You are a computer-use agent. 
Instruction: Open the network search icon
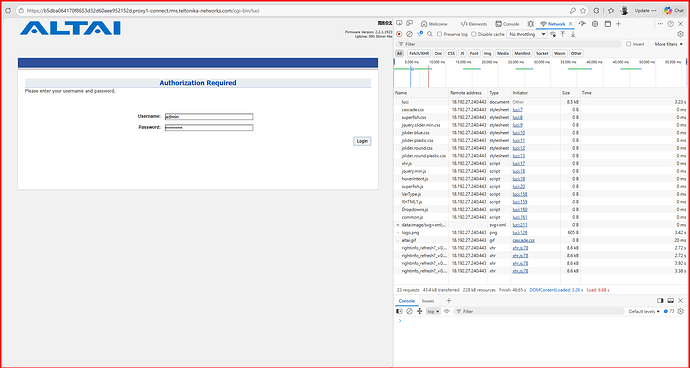coord(430,34)
